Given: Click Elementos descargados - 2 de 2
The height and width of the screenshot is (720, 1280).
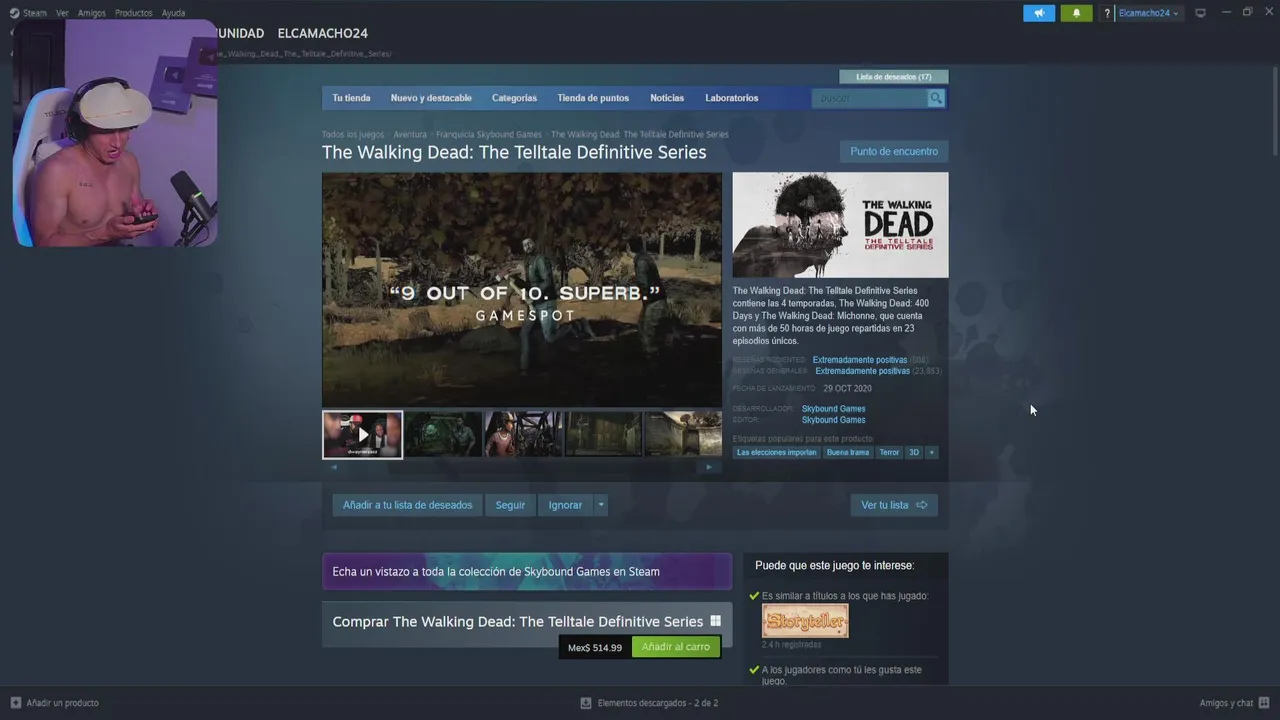Looking at the screenshot, I should tap(658, 703).
